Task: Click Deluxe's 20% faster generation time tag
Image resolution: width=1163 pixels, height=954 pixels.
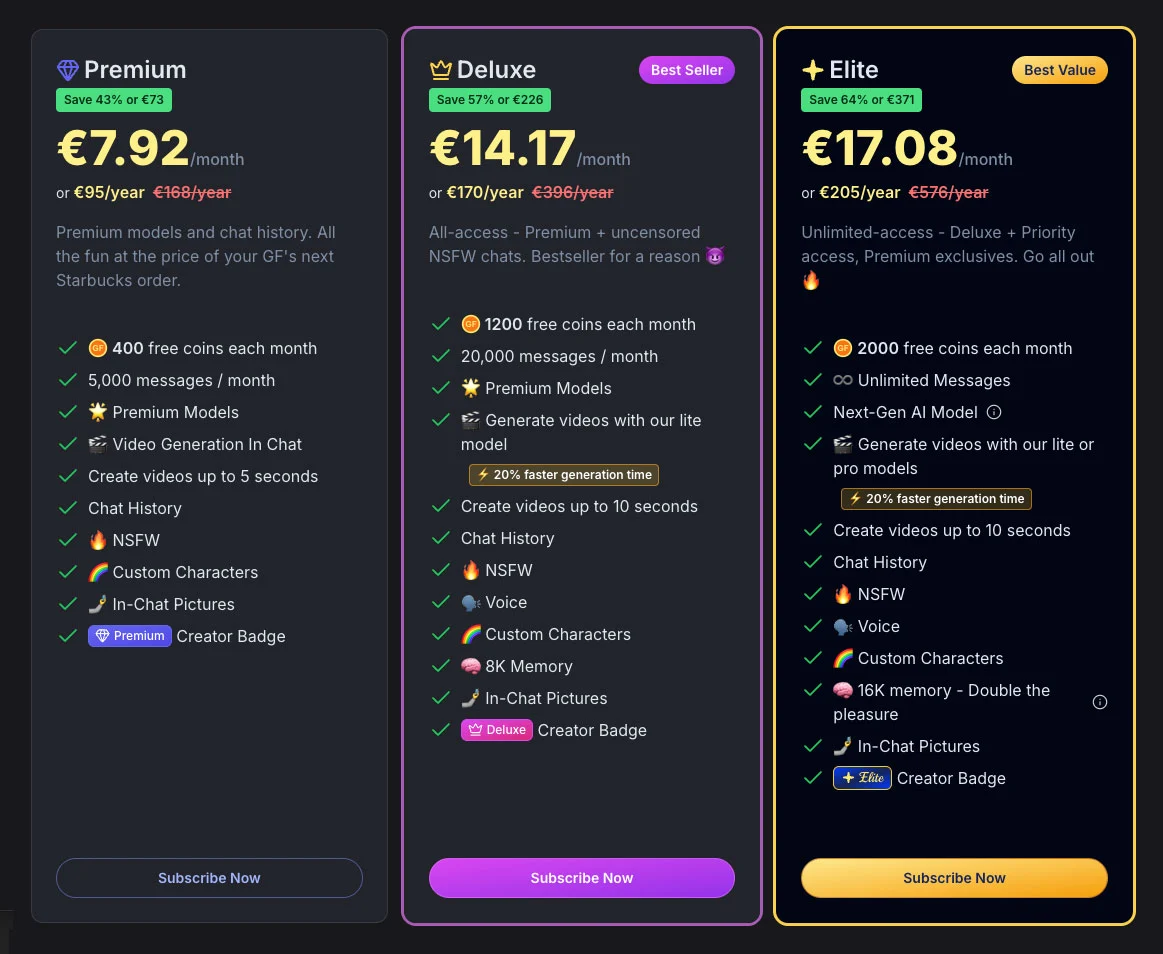Action: click(564, 475)
